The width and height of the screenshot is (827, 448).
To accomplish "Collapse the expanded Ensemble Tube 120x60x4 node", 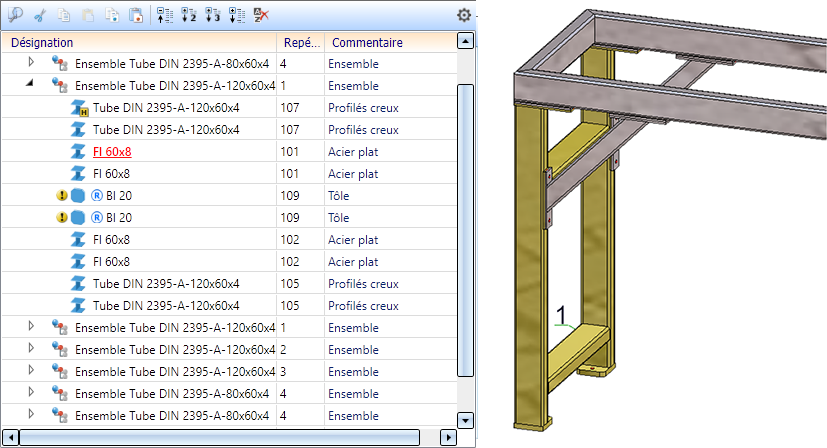I will tap(30, 85).
